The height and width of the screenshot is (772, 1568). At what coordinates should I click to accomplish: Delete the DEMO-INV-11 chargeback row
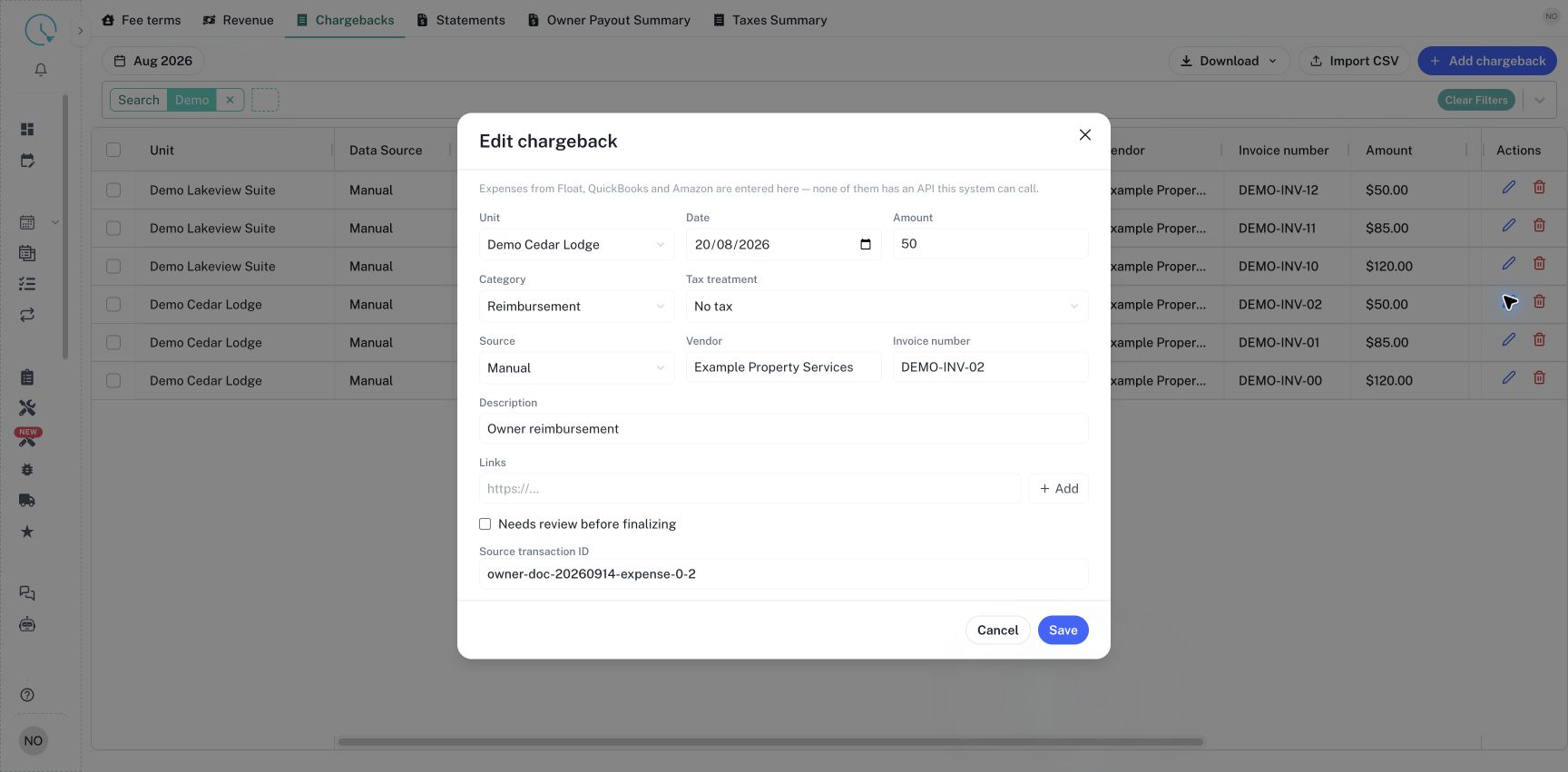(x=1540, y=225)
